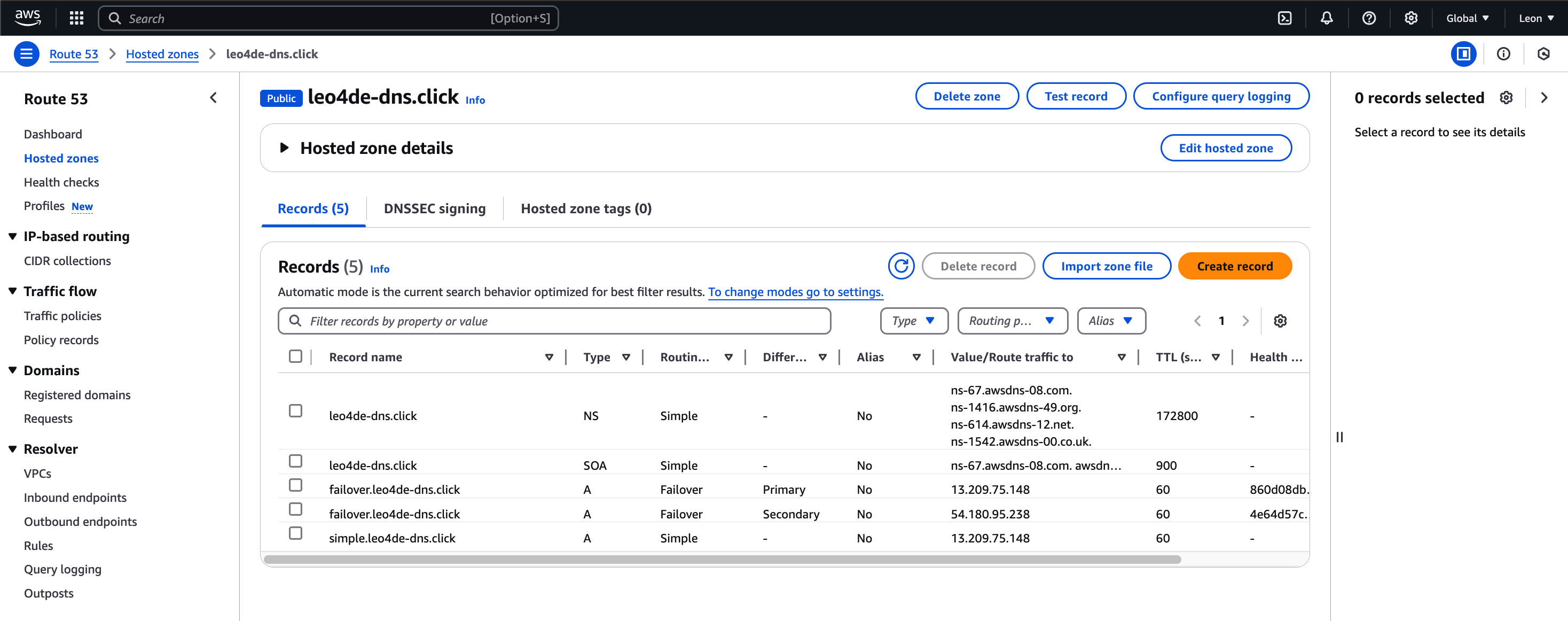Screen dimensions: 1568x621
Task: Open the CloudShell terminal icon
Action: (x=1284, y=18)
